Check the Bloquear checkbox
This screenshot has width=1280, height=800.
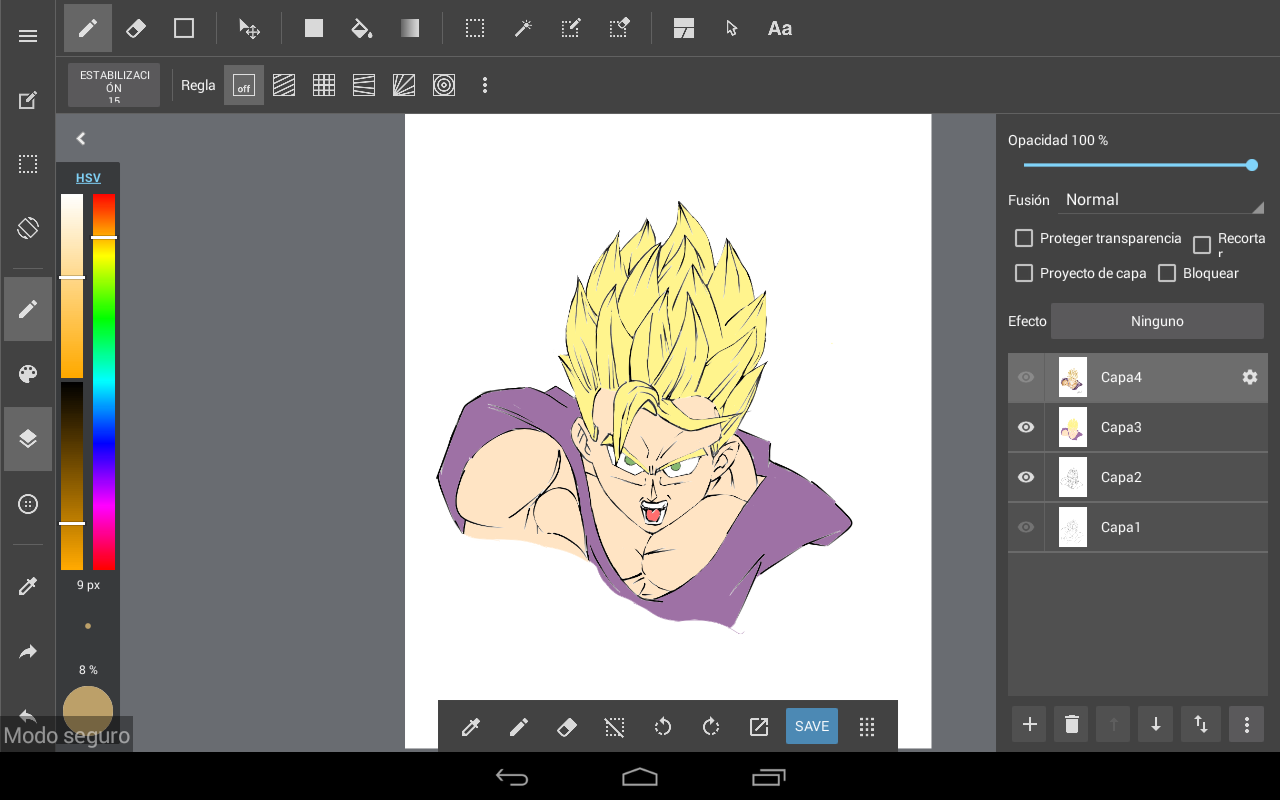[1167, 273]
